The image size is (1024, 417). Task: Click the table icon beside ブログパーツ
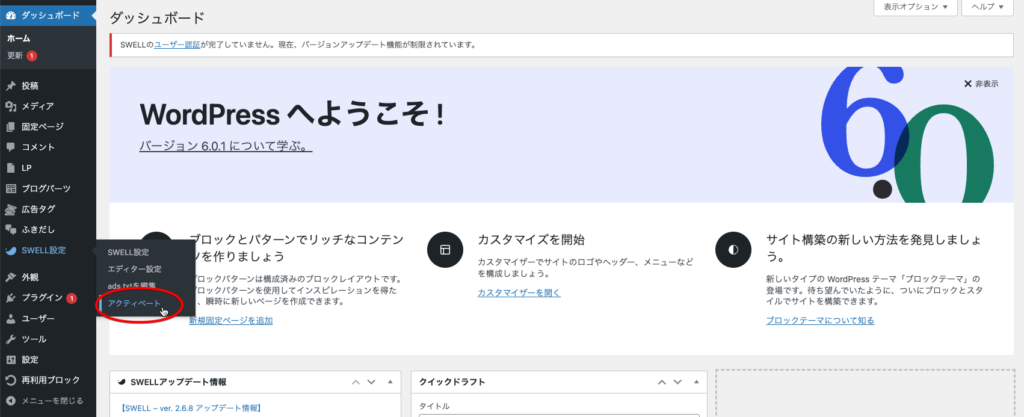point(10,189)
